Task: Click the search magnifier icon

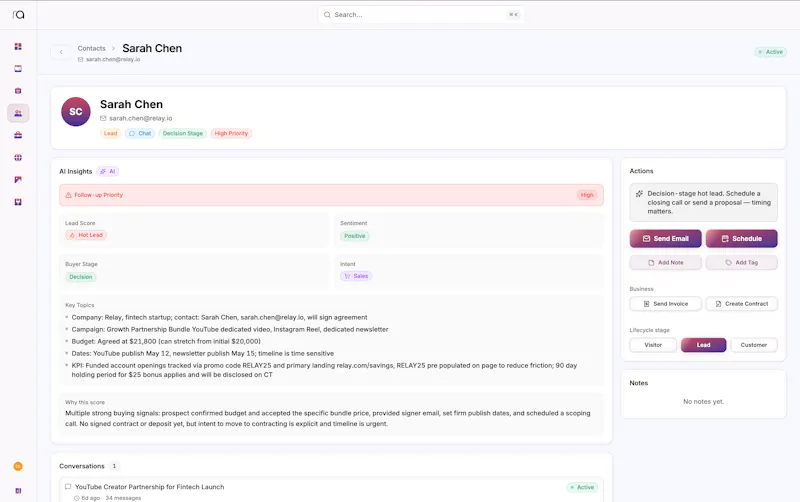Action: (x=327, y=15)
